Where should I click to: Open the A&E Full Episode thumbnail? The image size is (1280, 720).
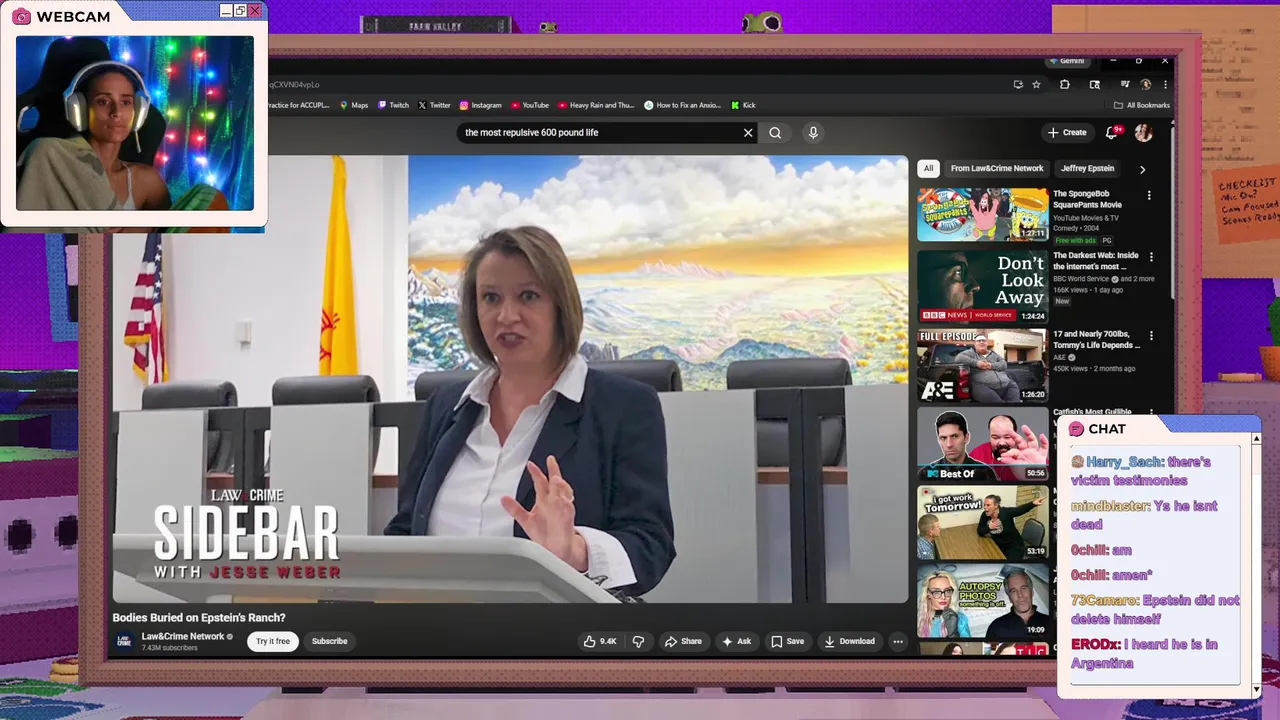coord(983,365)
